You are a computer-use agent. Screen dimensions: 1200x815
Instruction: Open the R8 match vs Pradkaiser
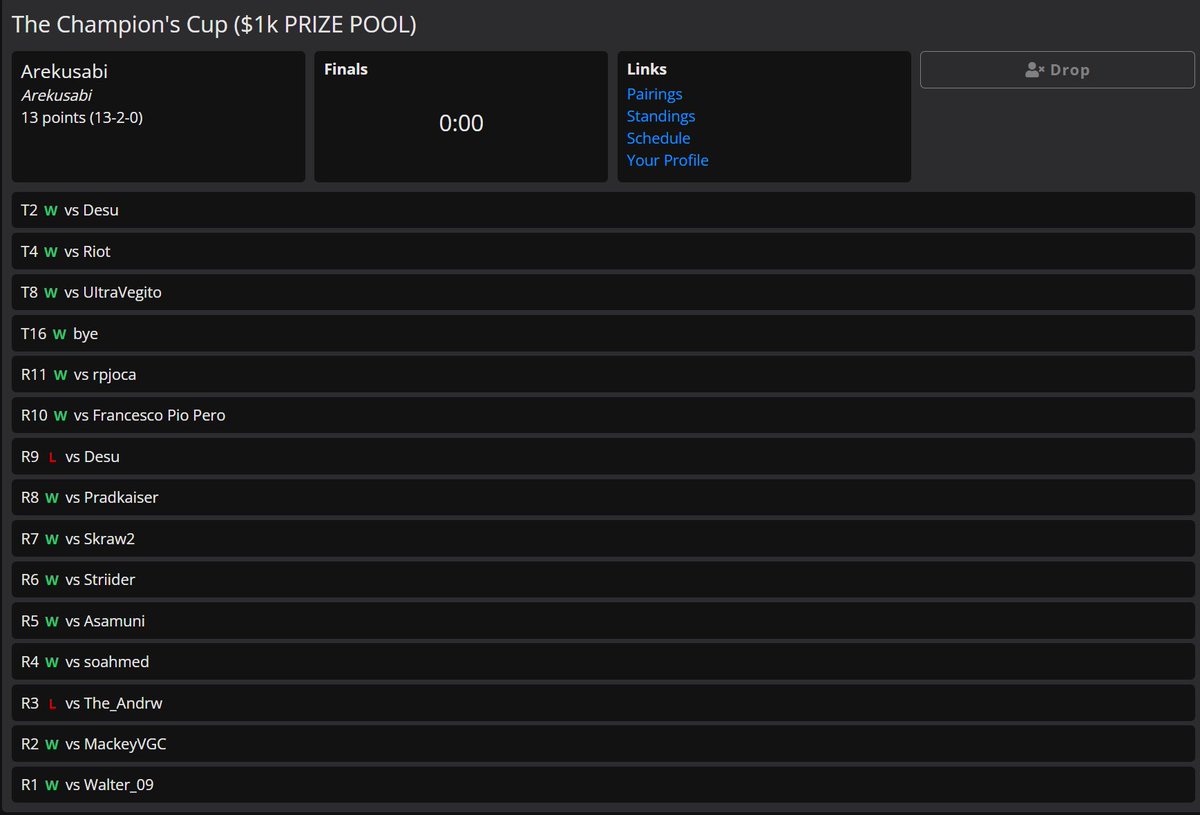point(603,497)
